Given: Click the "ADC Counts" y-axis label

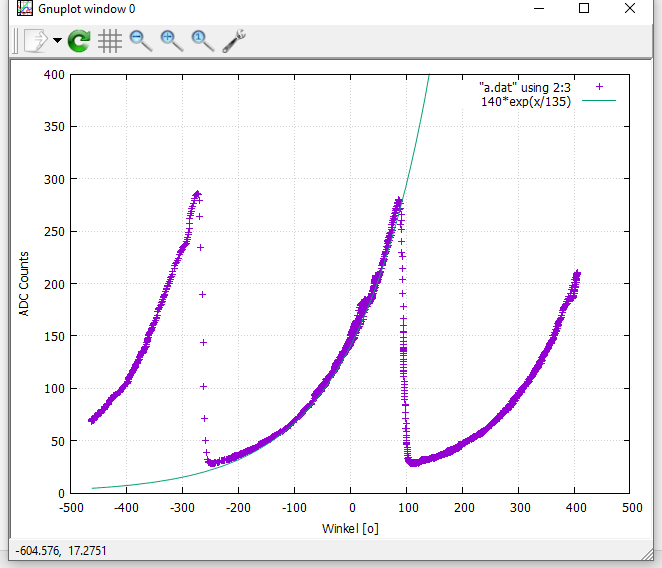Looking at the screenshot, I should [x=24, y=283].
